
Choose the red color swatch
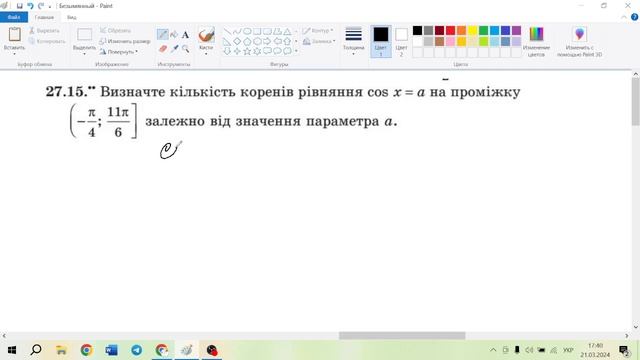click(x=450, y=31)
